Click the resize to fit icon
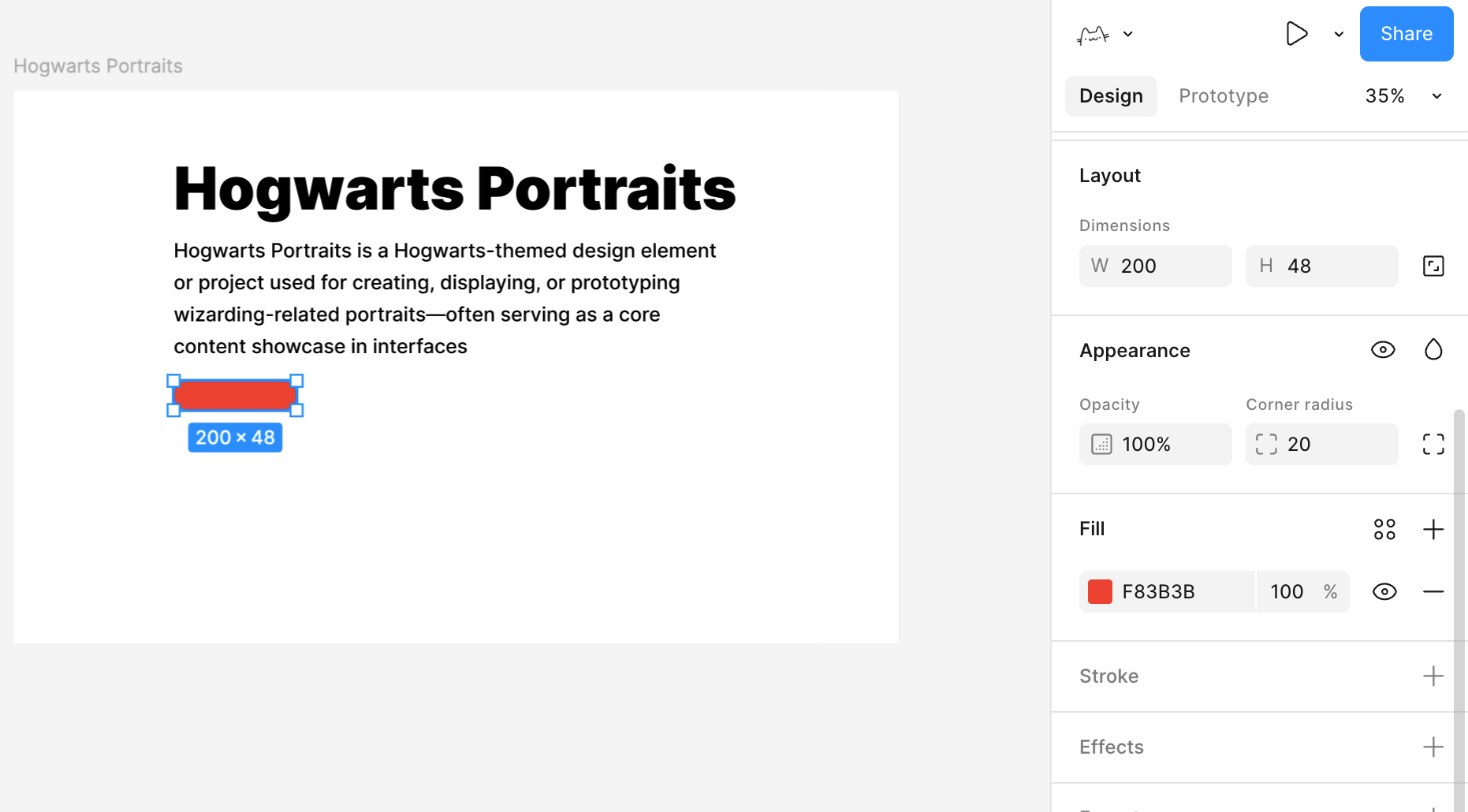 coord(1433,266)
